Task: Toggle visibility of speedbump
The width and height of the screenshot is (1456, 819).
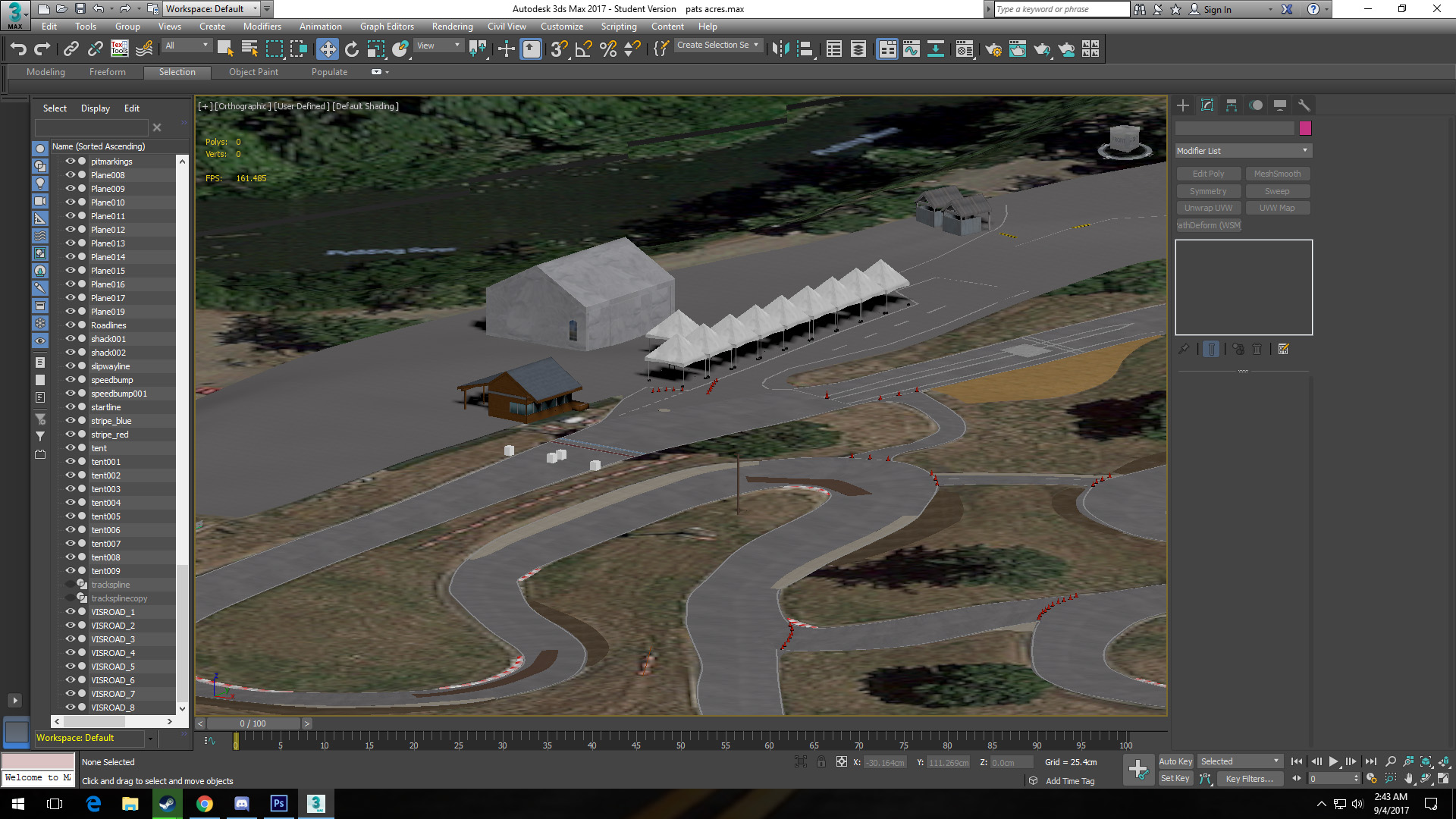Action: pyautogui.click(x=70, y=380)
